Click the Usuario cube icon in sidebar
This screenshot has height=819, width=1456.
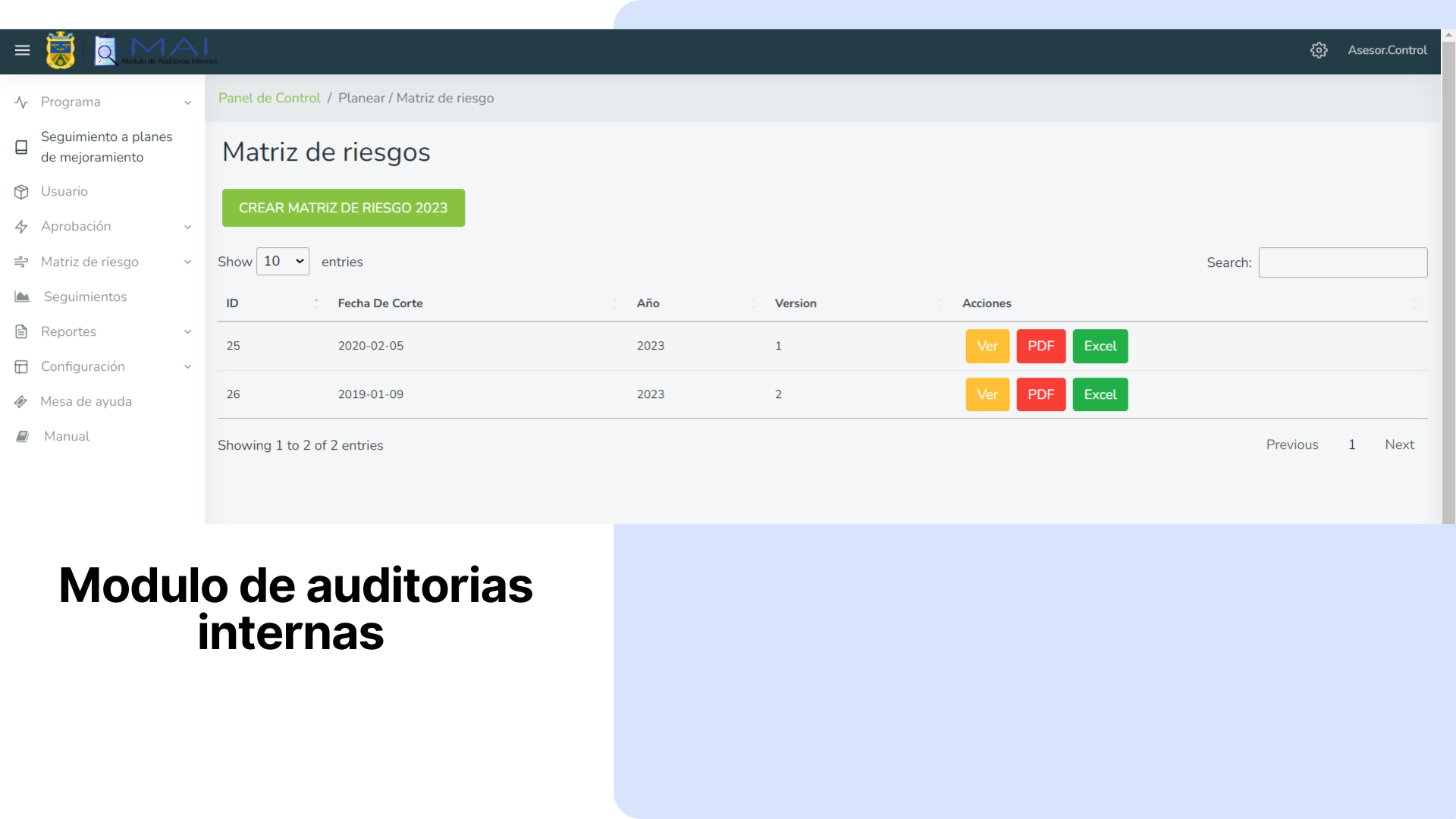click(x=21, y=192)
